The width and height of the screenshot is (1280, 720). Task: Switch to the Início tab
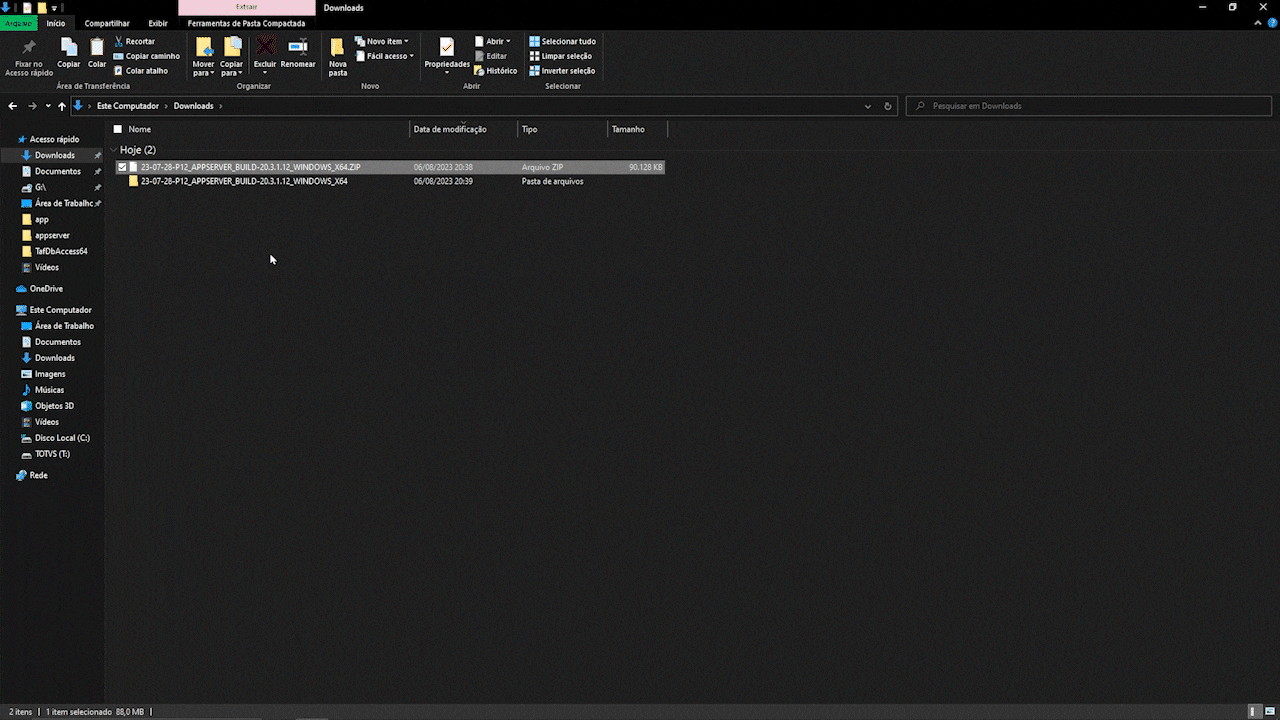point(56,23)
